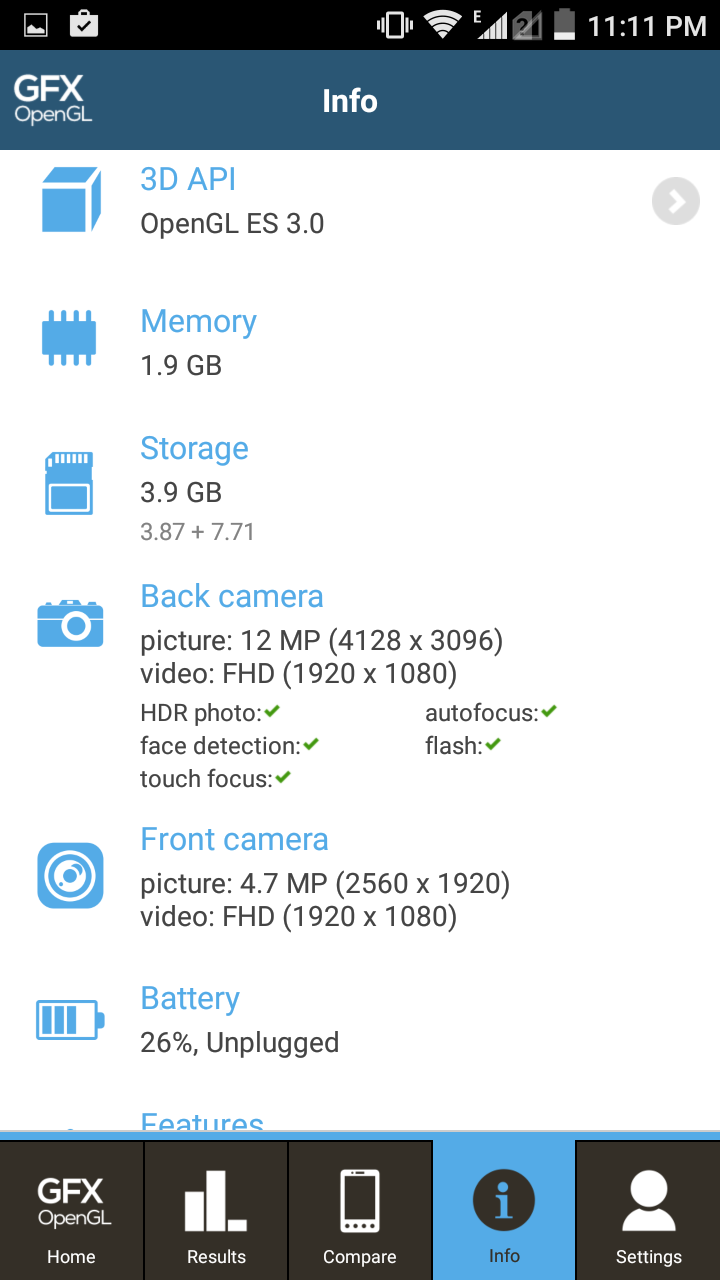Tap the 3D API cube icon
The image size is (720, 1280).
(x=71, y=200)
